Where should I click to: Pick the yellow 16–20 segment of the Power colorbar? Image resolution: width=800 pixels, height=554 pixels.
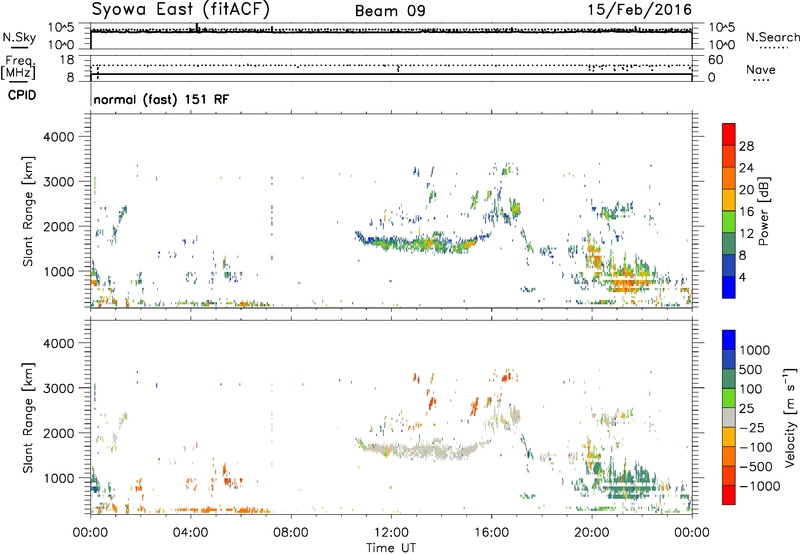729,200
